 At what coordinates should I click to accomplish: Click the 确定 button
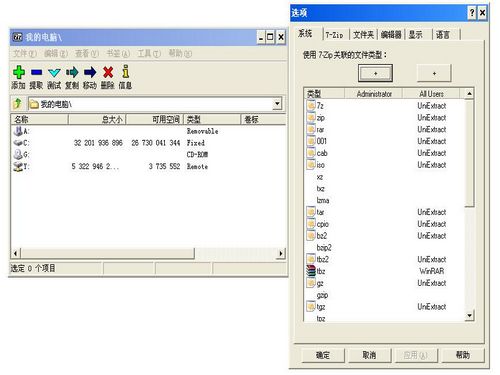click(323, 355)
